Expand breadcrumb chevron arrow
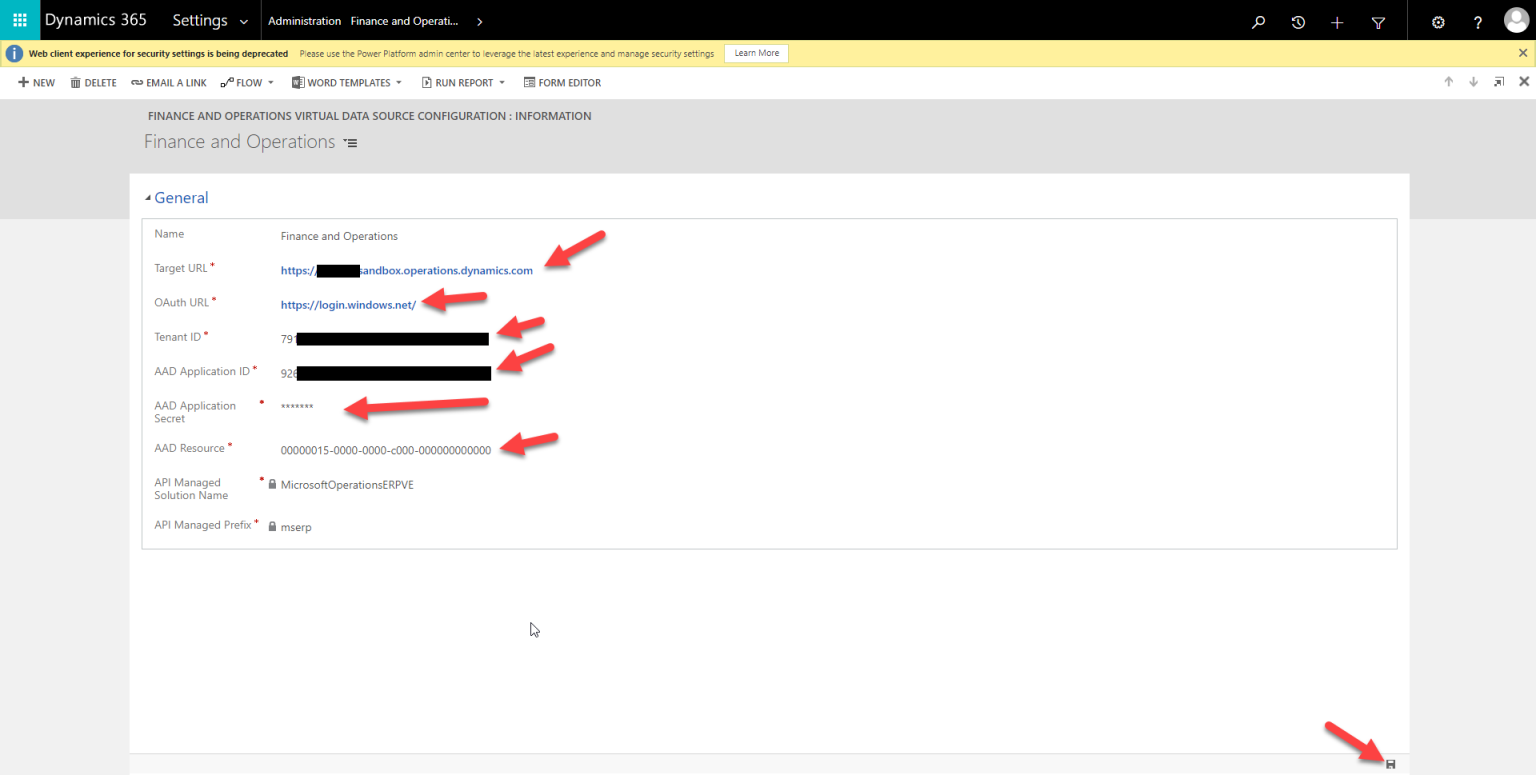Screen dimensions: 1536x775 coord(480,21)
